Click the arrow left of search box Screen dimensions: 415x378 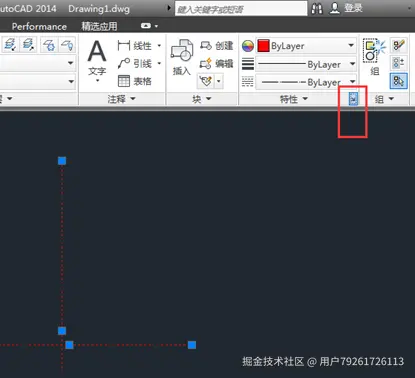point(169,7)
